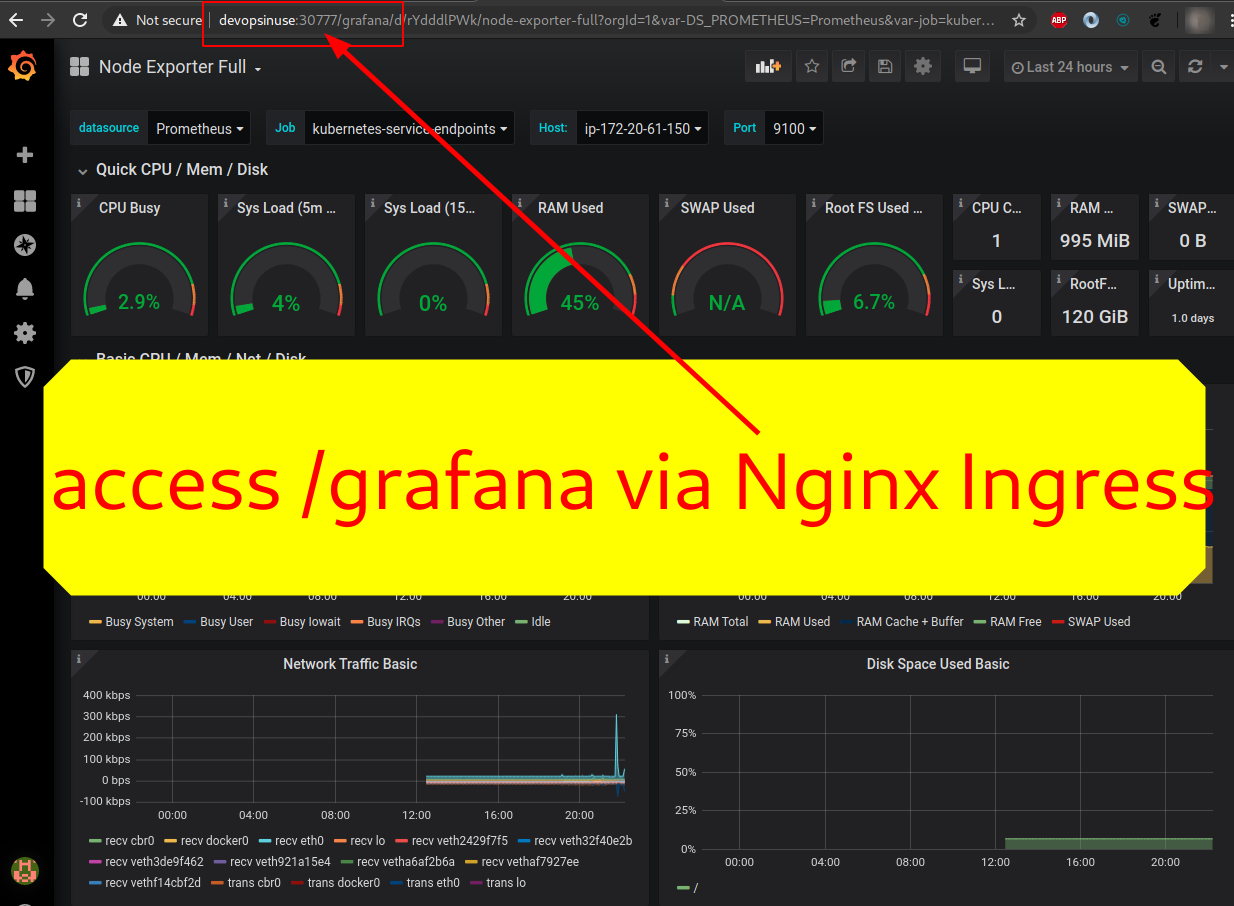Open the Dashboards icon in sidebar

point(25,201)
